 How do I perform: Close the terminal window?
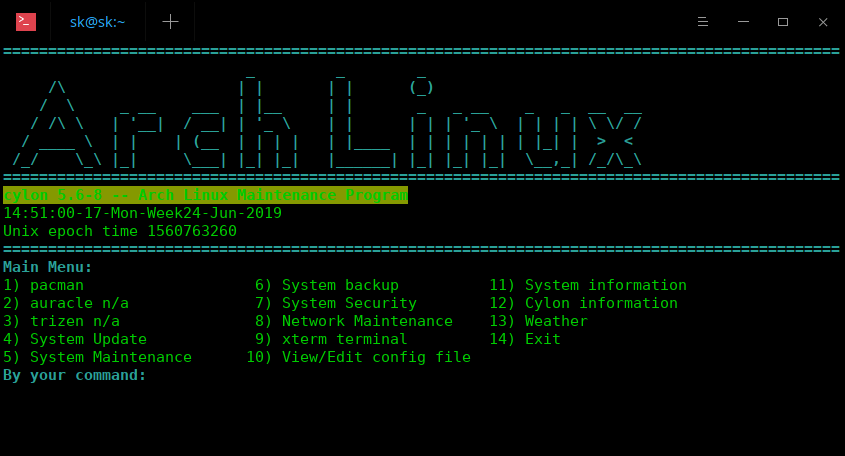coord(823,22)
